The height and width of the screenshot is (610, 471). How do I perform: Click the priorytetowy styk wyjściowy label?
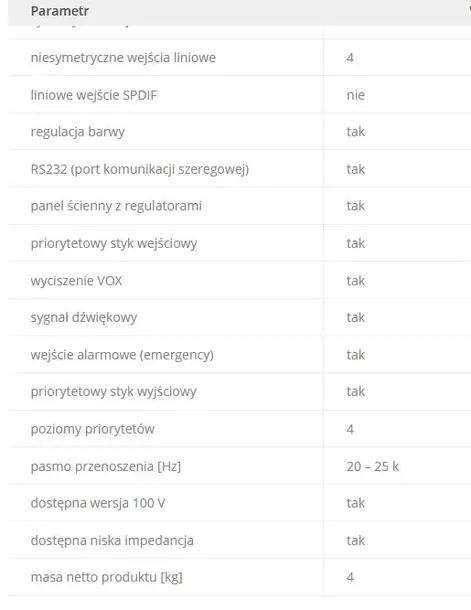[114, 391]
